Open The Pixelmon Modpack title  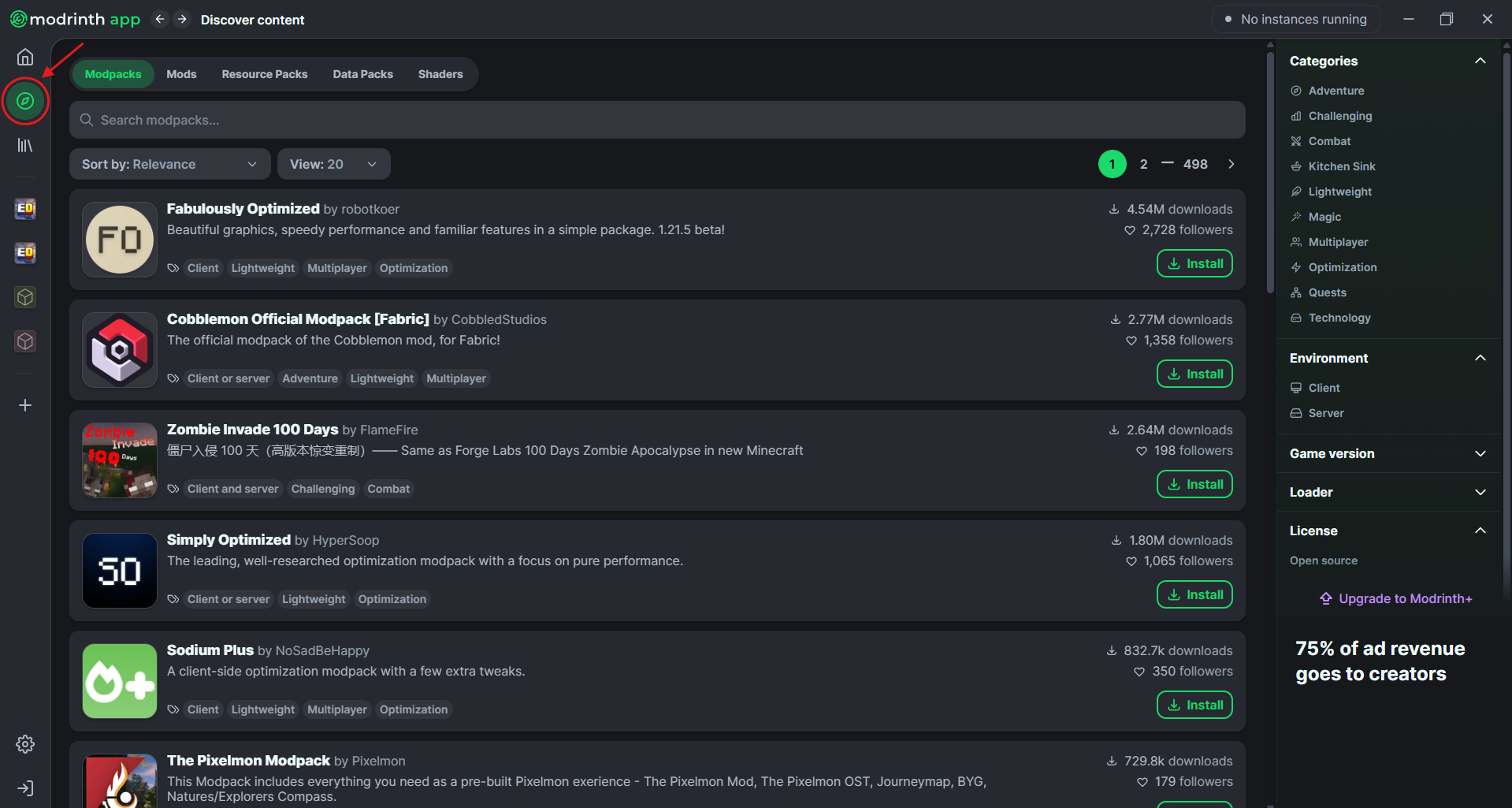tap(248, 761)
